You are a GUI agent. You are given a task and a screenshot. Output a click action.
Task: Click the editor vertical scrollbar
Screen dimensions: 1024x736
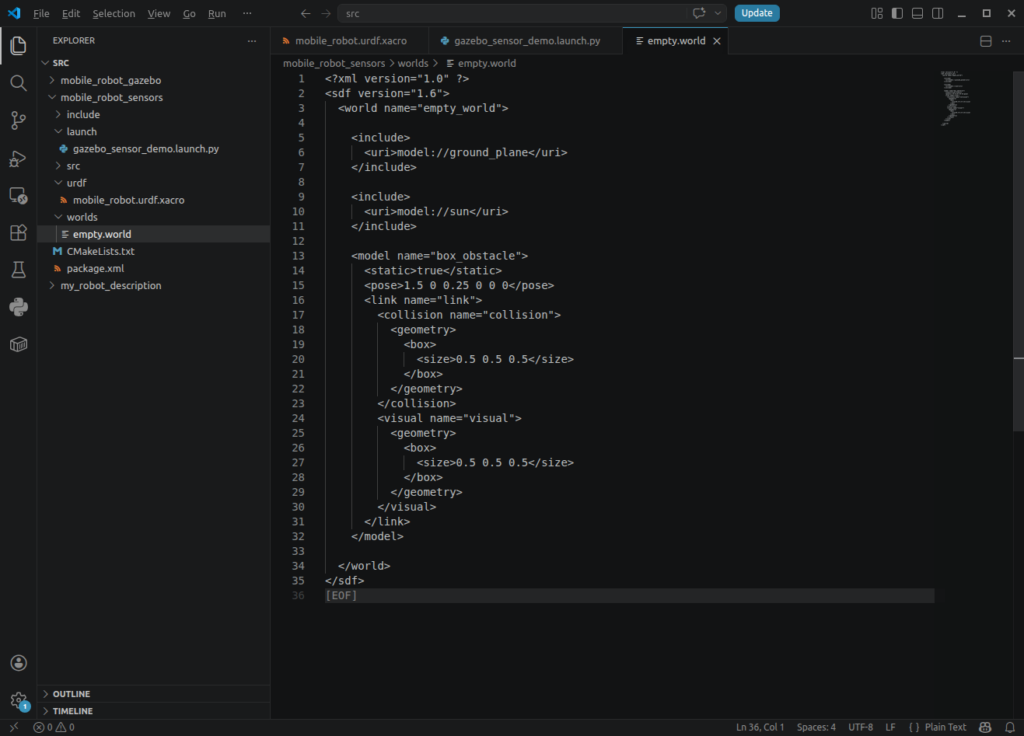[1018, 251]
